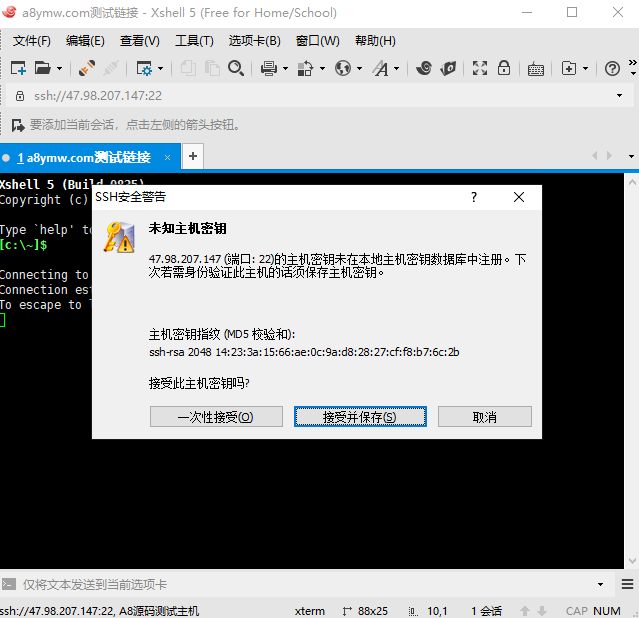Expand the Properties dropdown arrow
This screenshot has width=639, height=618.
click(x=161, y=68)
